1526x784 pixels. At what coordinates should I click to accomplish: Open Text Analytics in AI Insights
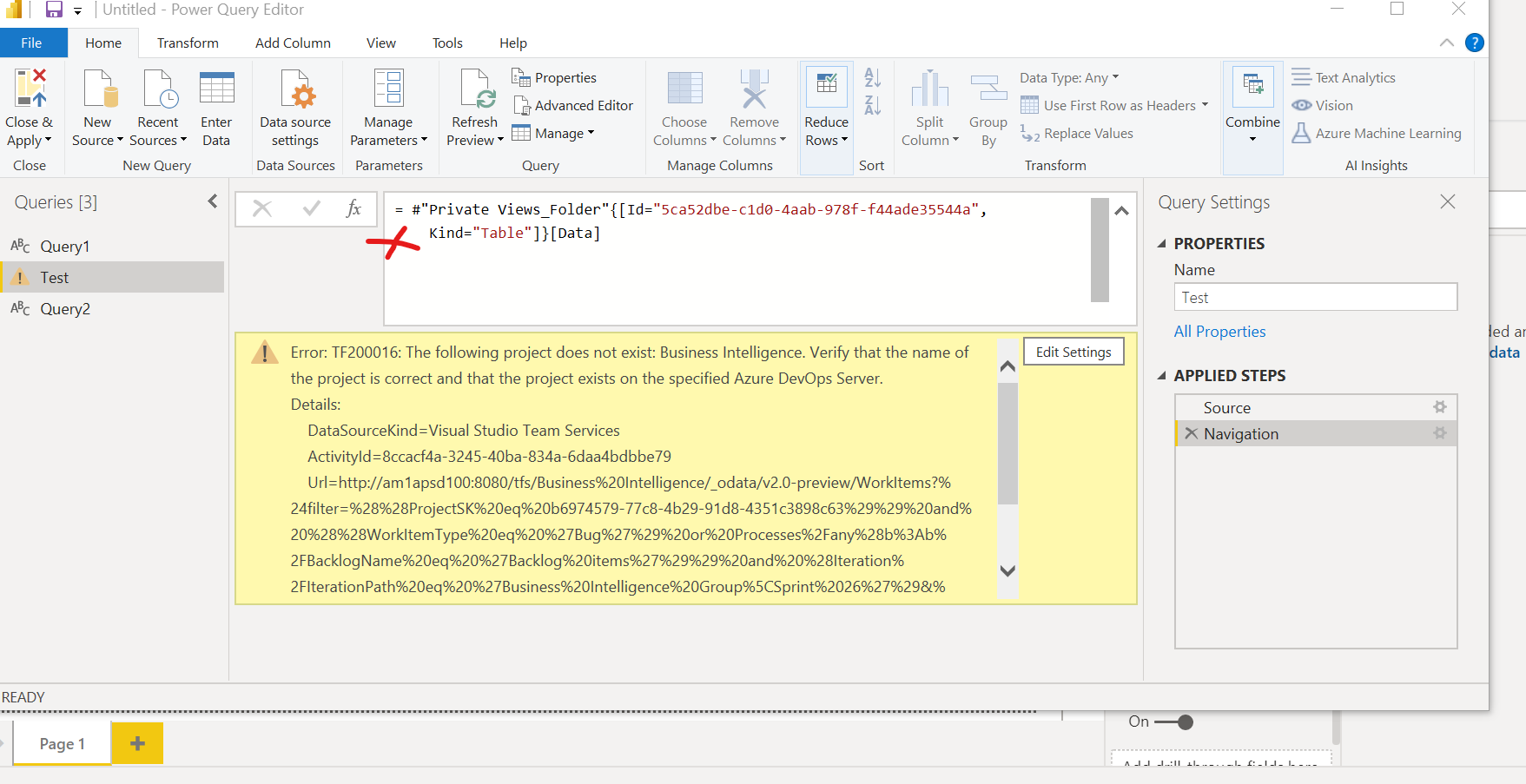pos(1344,78)
